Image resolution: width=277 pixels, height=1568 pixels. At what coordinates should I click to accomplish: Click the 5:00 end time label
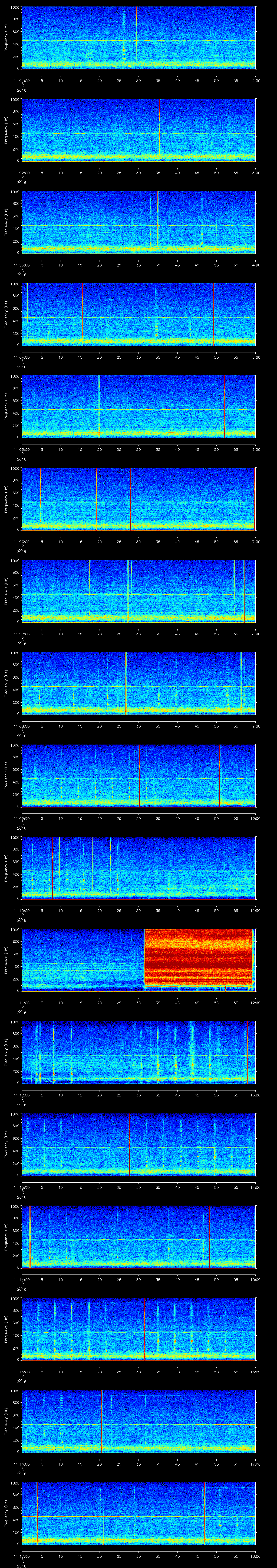[256, 357]
